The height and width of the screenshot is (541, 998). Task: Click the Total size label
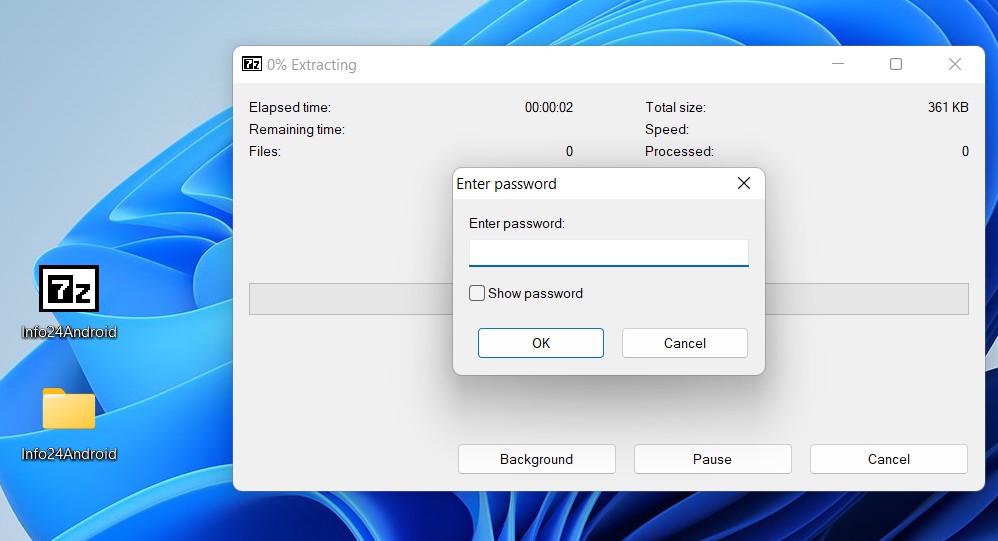(x=675, y=107)
